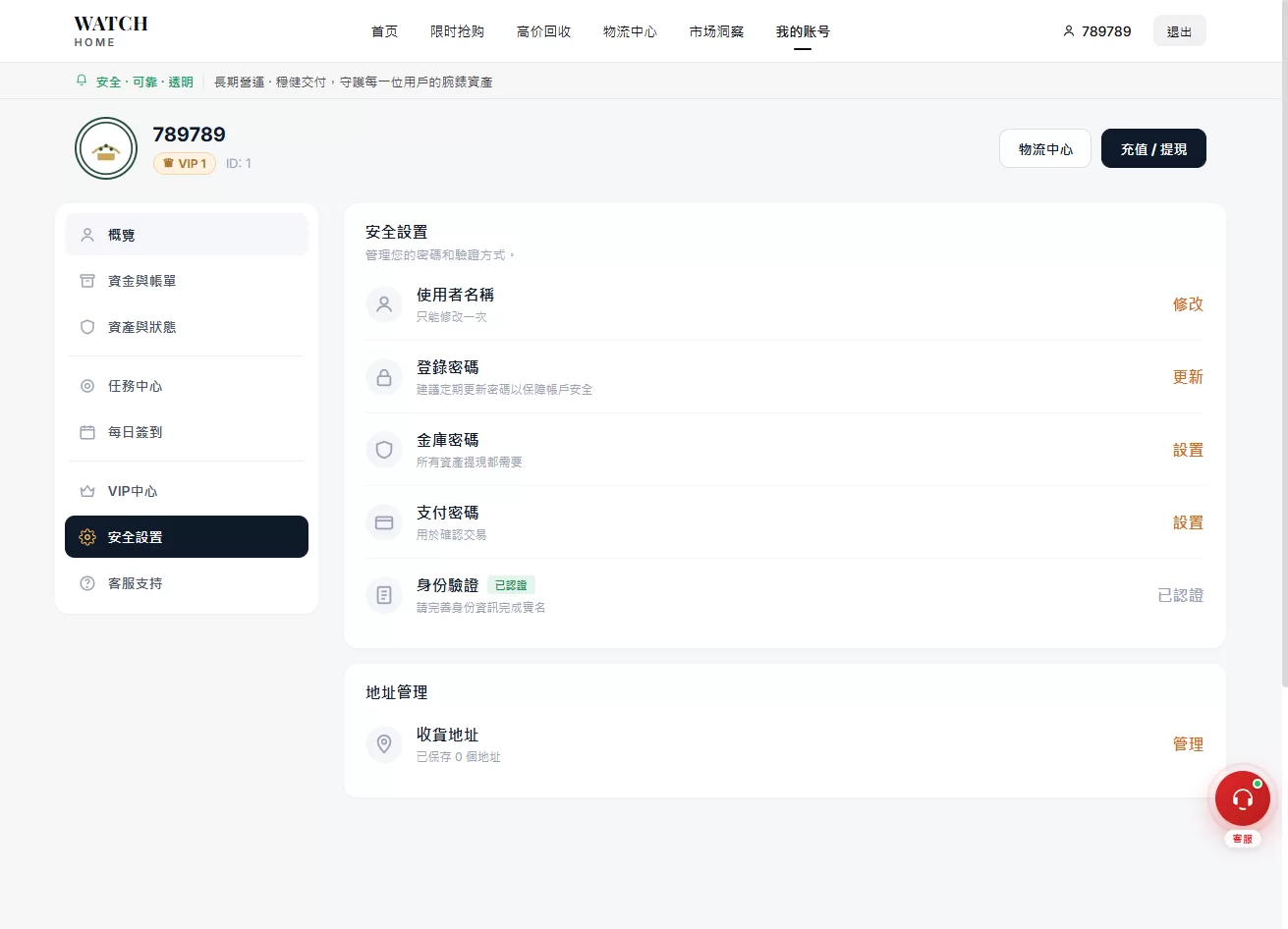The image size is (1288, 929).
Task: Click the white 物流中心 button near profile
Action: (1045, 148)
